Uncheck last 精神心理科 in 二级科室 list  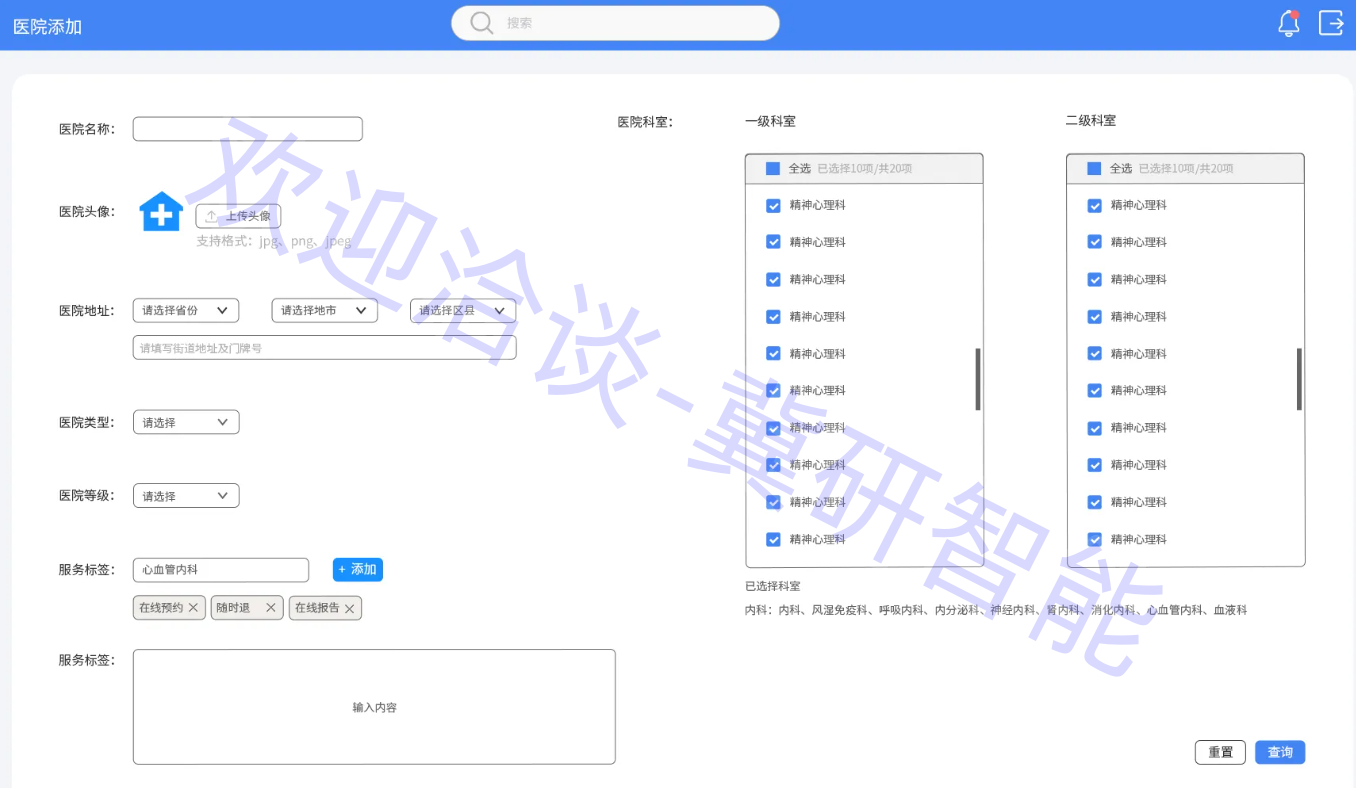[1094, 540]
